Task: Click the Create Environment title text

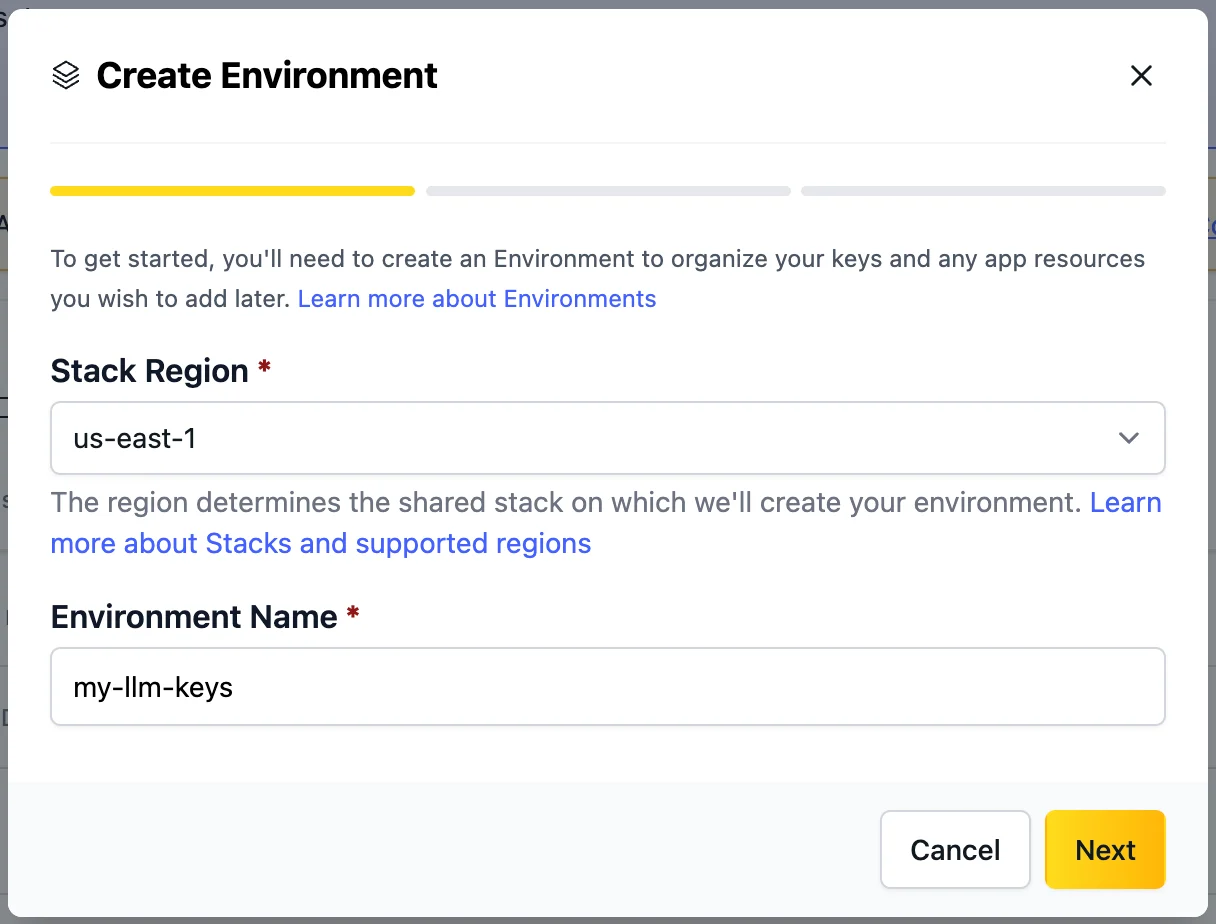Action: (x=267, y=75)
